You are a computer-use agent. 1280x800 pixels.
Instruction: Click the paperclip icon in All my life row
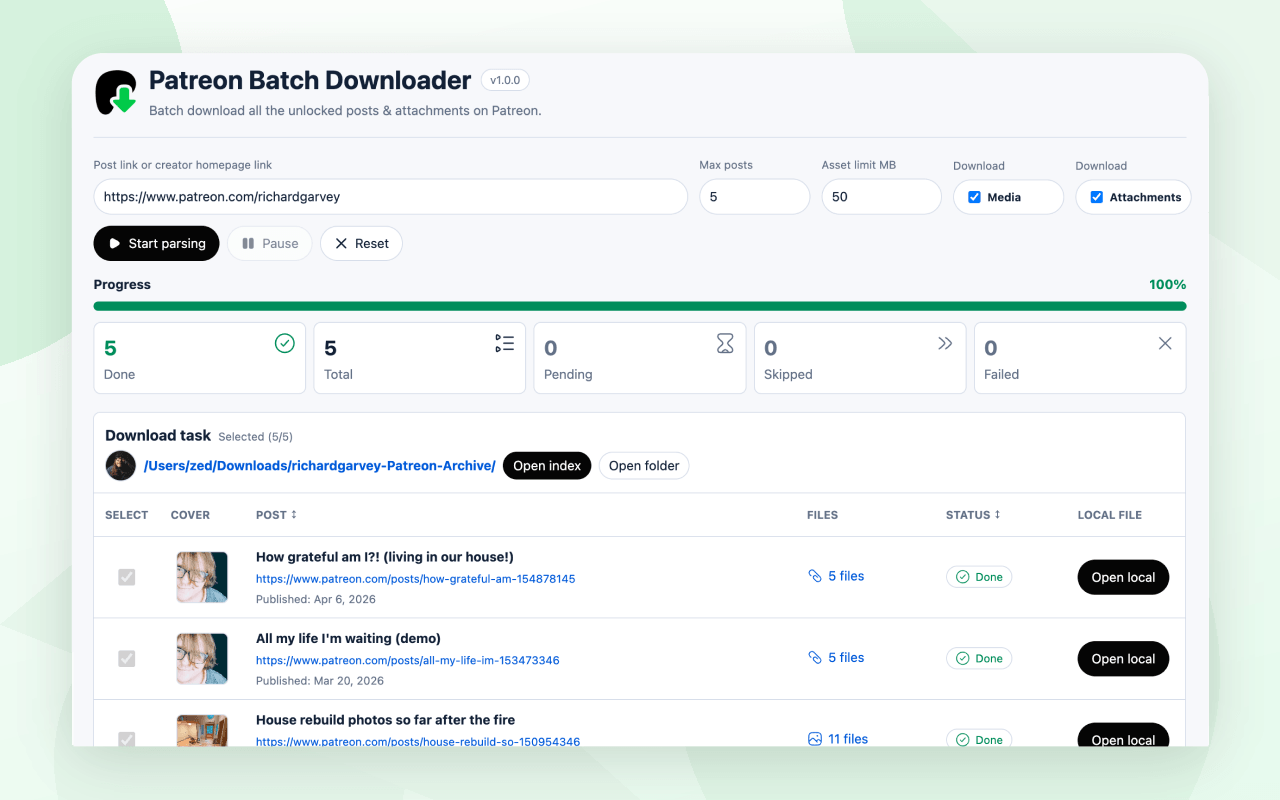[815, 658]
